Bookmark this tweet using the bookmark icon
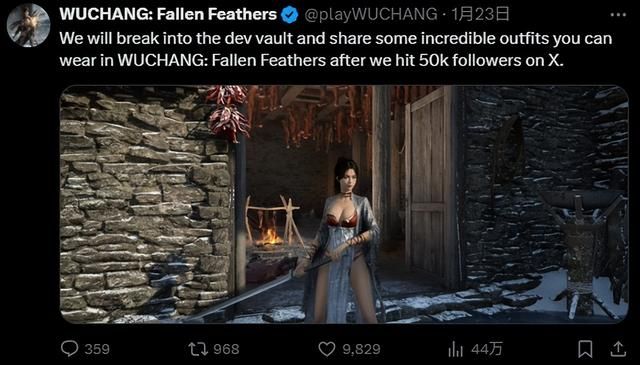 click(585, 349)
